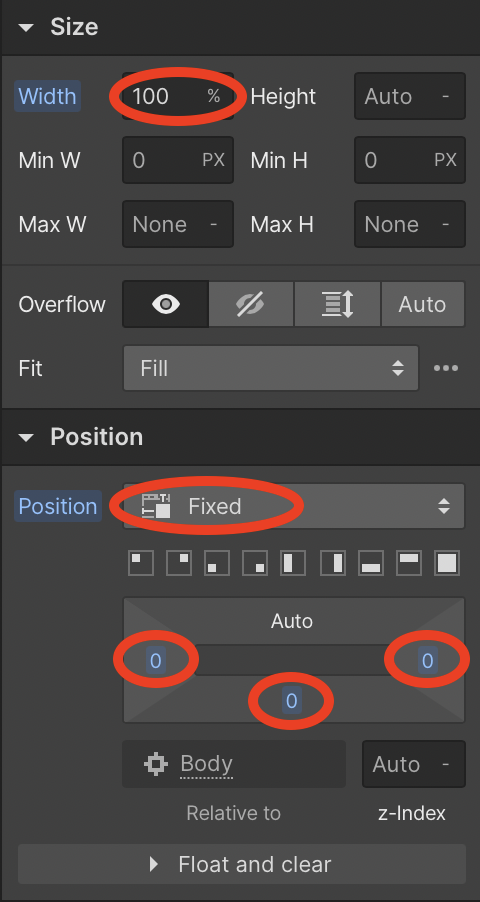Set overflow to visible with eye icon
480x902 pixels.
pyautogui.click(x=165, y=304)
